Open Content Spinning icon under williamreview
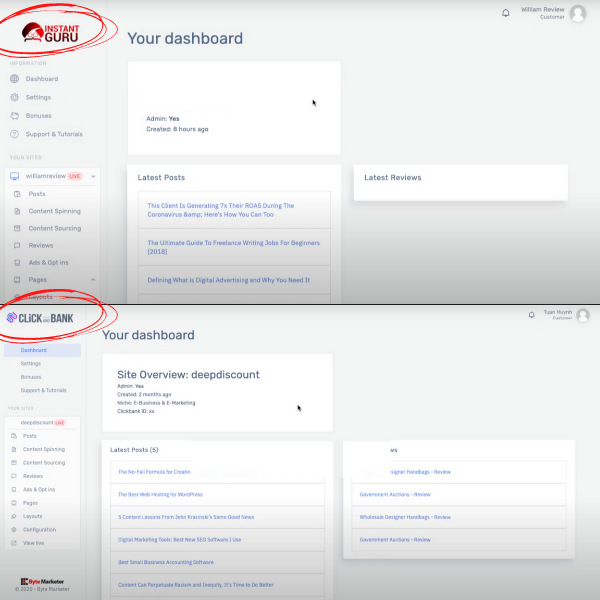Image resolution: width=600 pixels, height=600 pixels. pyautogui.click(x=17, y=211)
